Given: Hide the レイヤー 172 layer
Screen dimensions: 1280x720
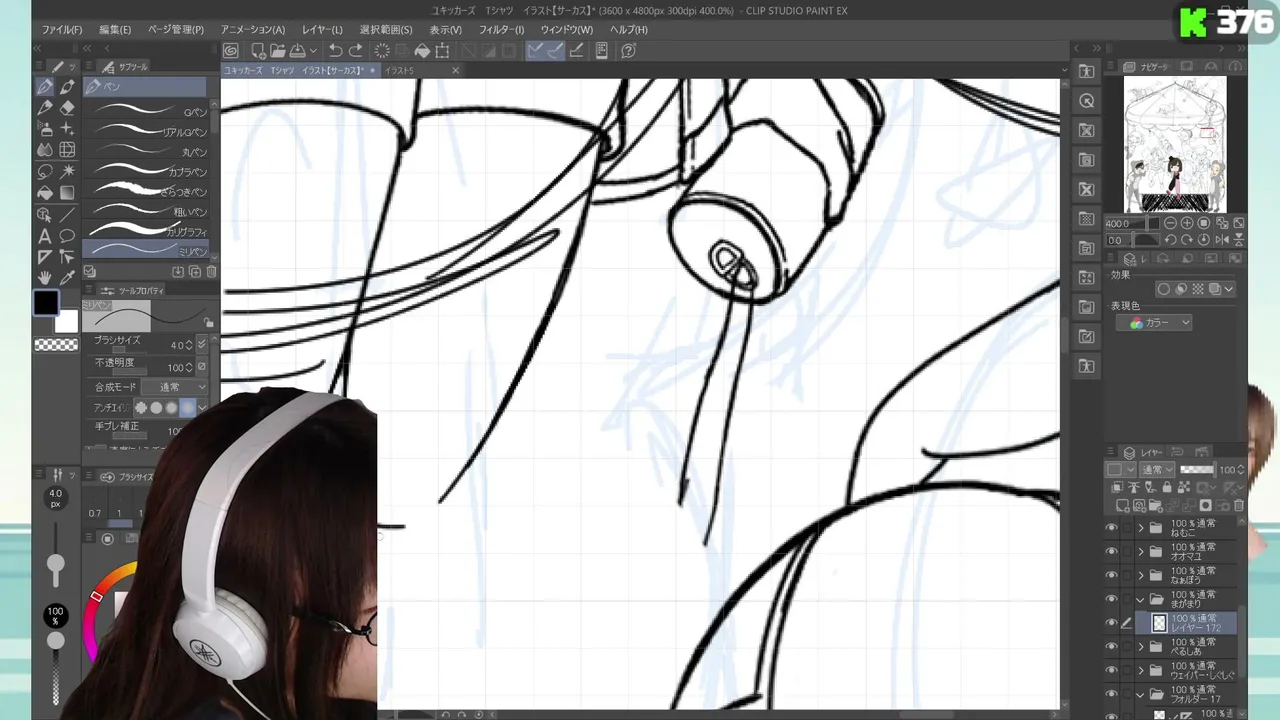Looking at the screenshot, I should pyautogui.click(x=1111, y=623).
